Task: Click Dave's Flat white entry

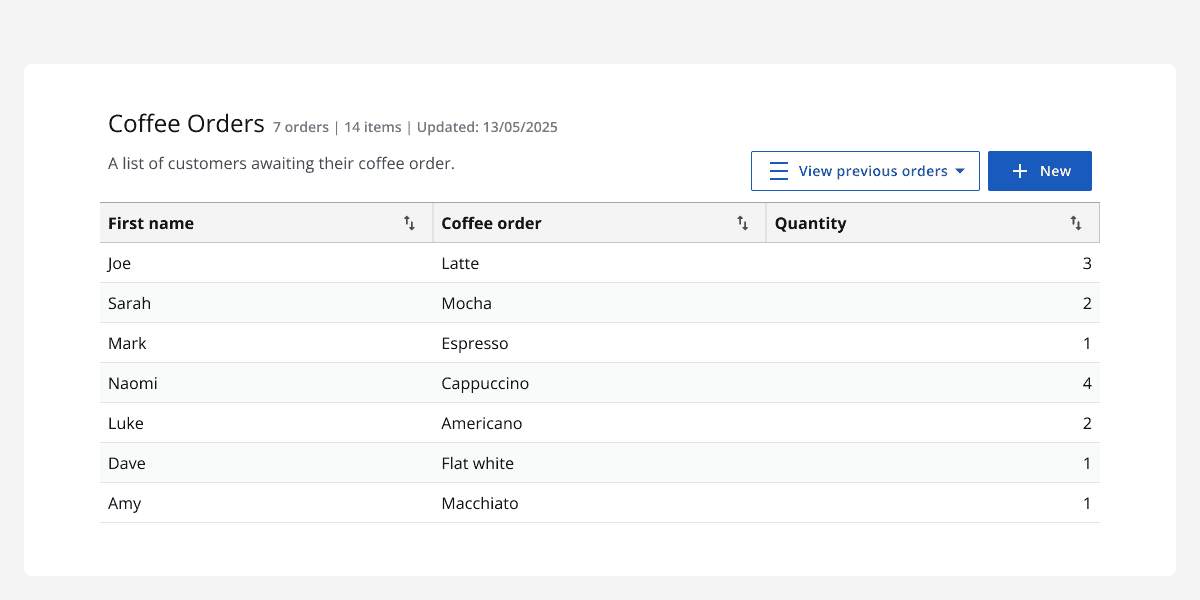Action: tap(477, 463)
